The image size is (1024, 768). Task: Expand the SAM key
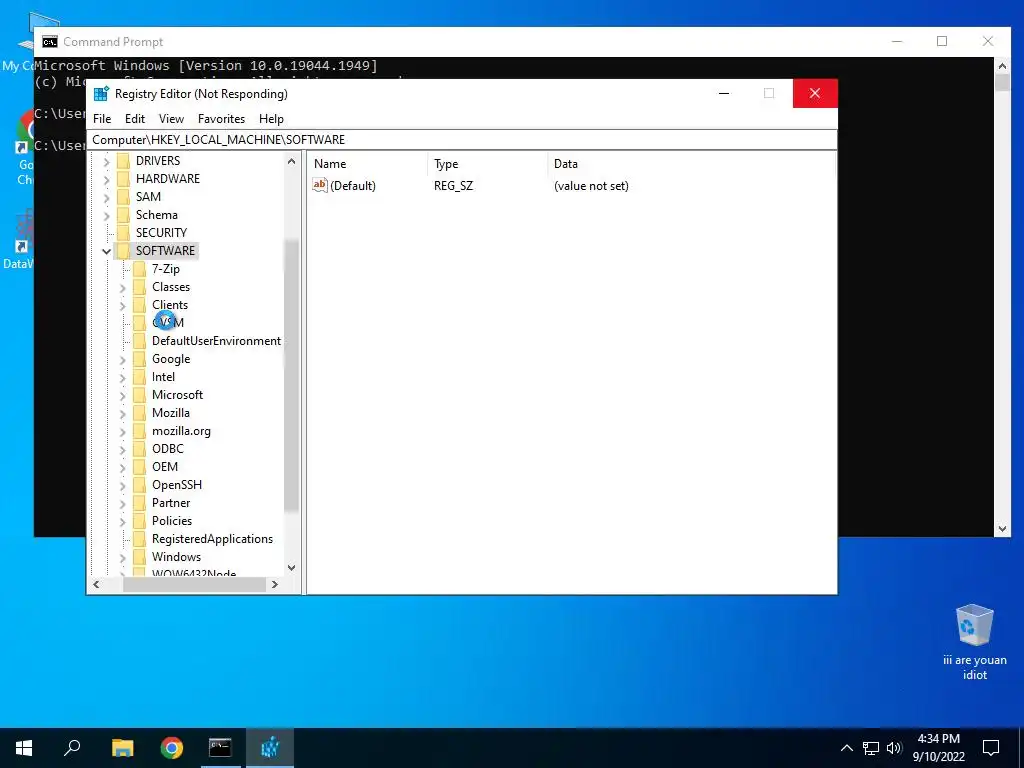point(106,197)
